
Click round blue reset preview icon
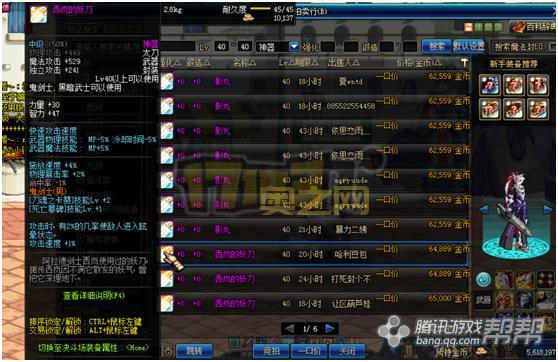[484, 280]
